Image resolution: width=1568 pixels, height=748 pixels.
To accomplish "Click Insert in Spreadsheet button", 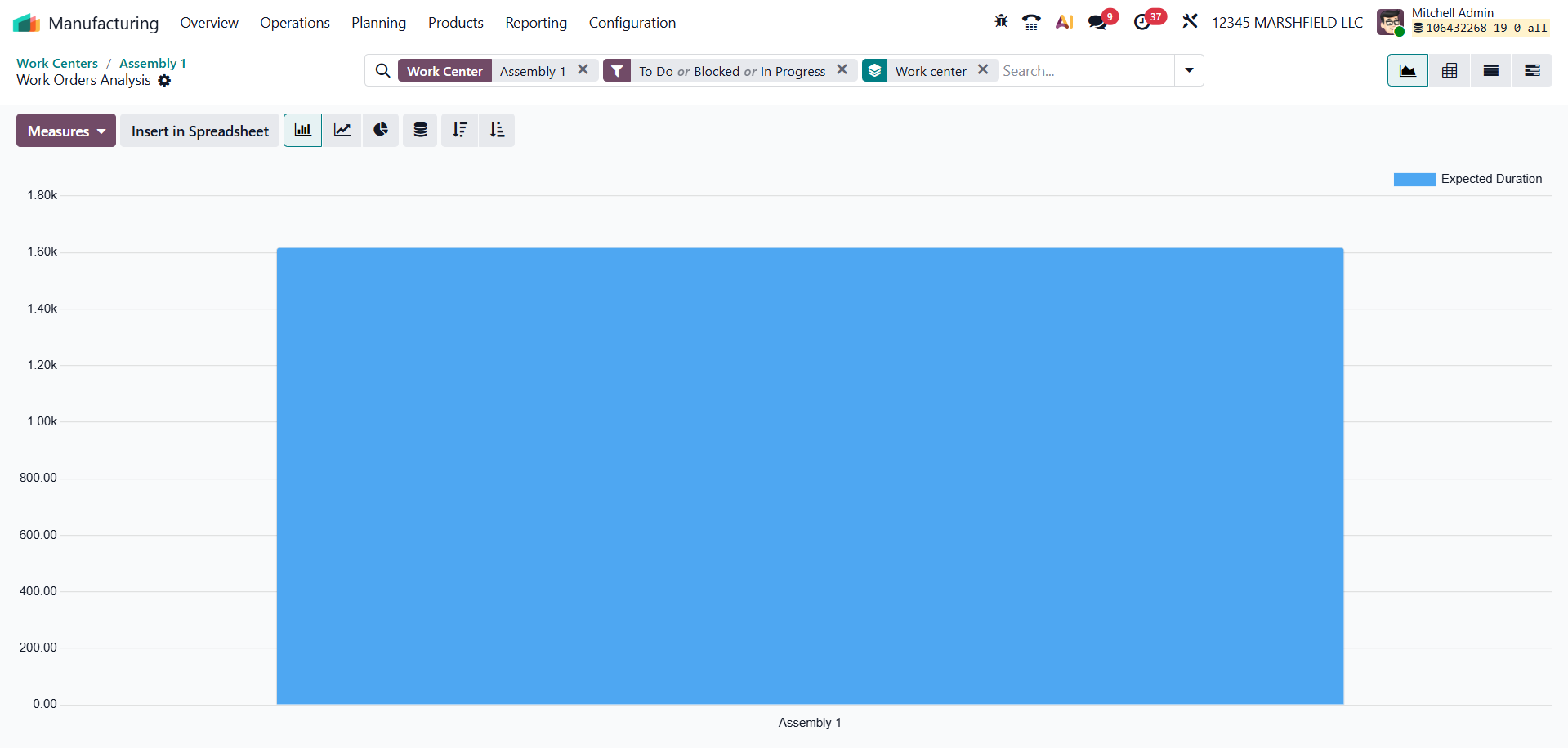I will [x=199, y=131].
